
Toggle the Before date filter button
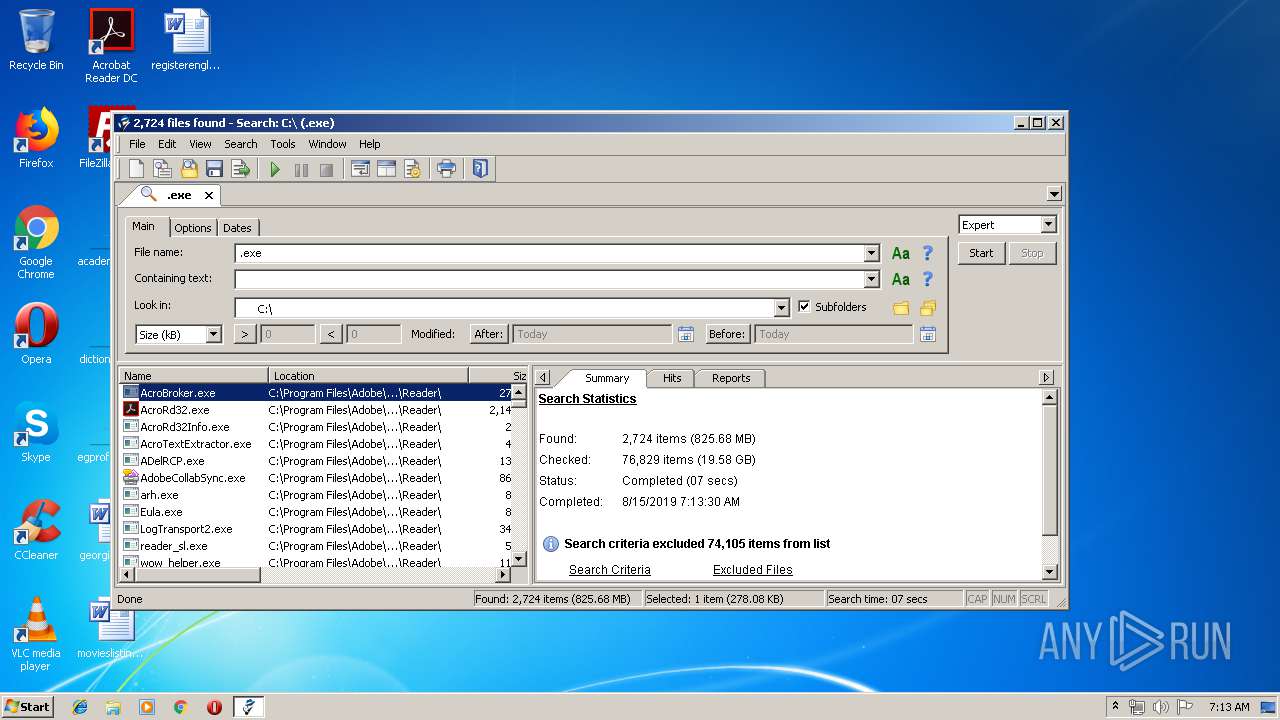tap(727, 334)
